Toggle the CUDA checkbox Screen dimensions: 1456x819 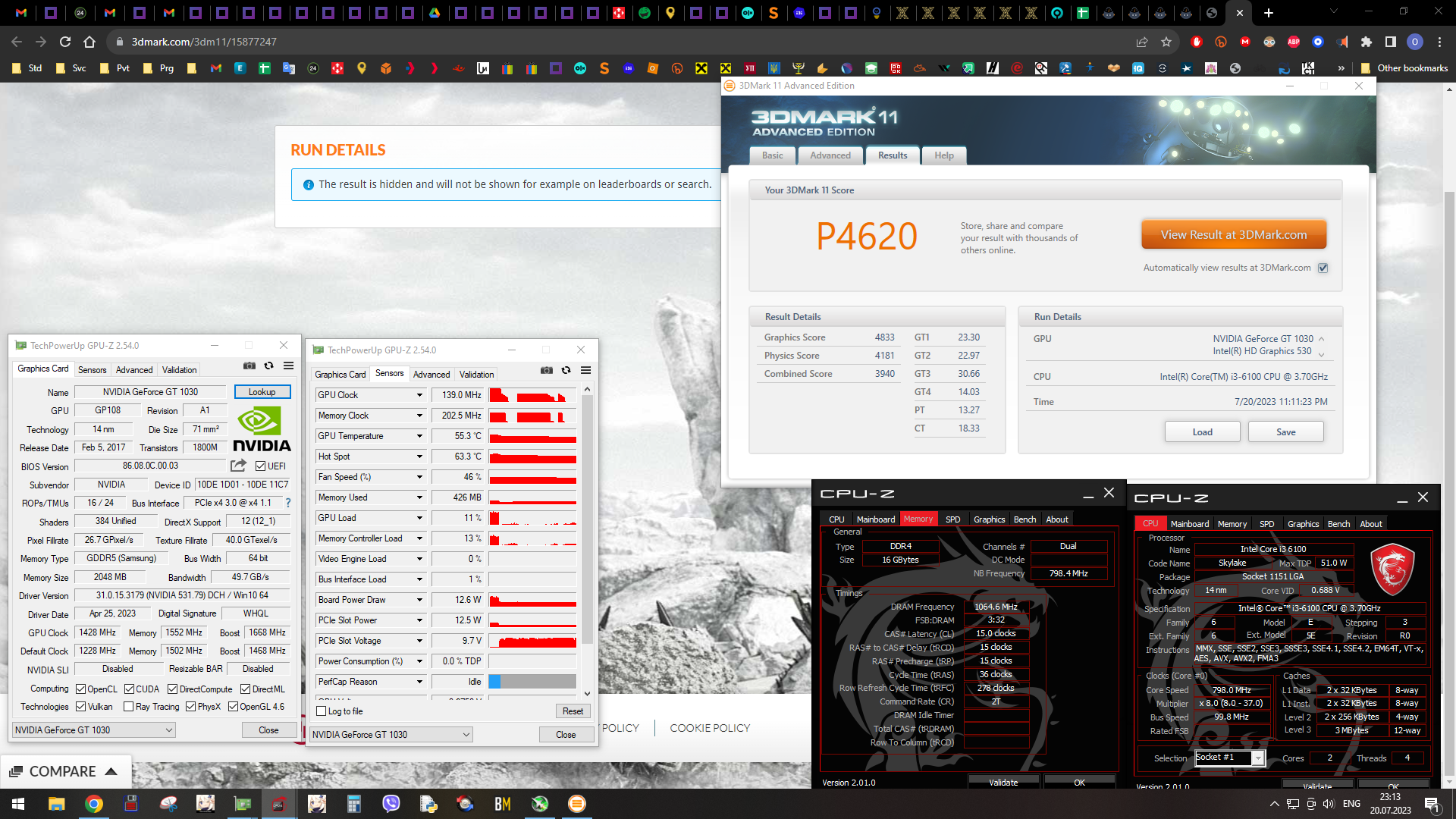(x=129, y=689)
